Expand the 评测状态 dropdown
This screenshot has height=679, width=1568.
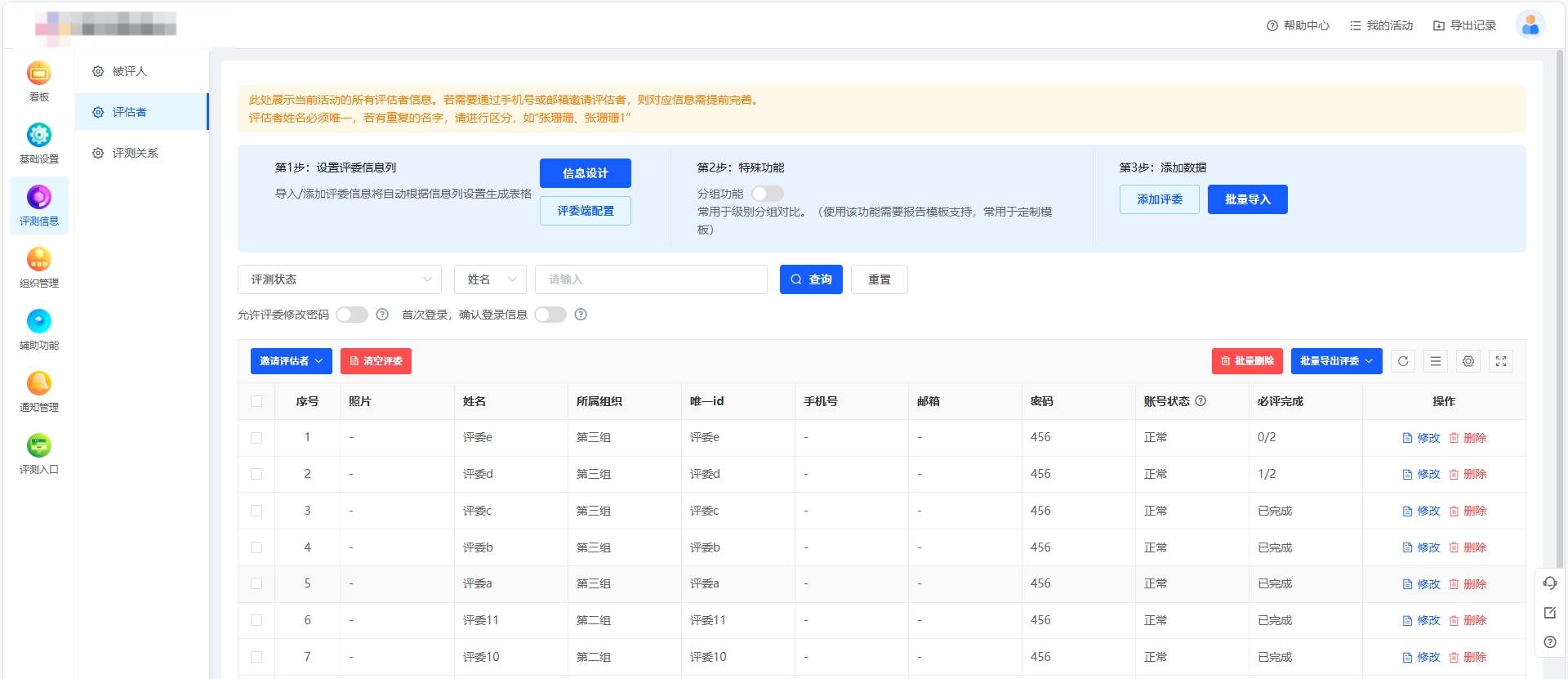(340, 279)
